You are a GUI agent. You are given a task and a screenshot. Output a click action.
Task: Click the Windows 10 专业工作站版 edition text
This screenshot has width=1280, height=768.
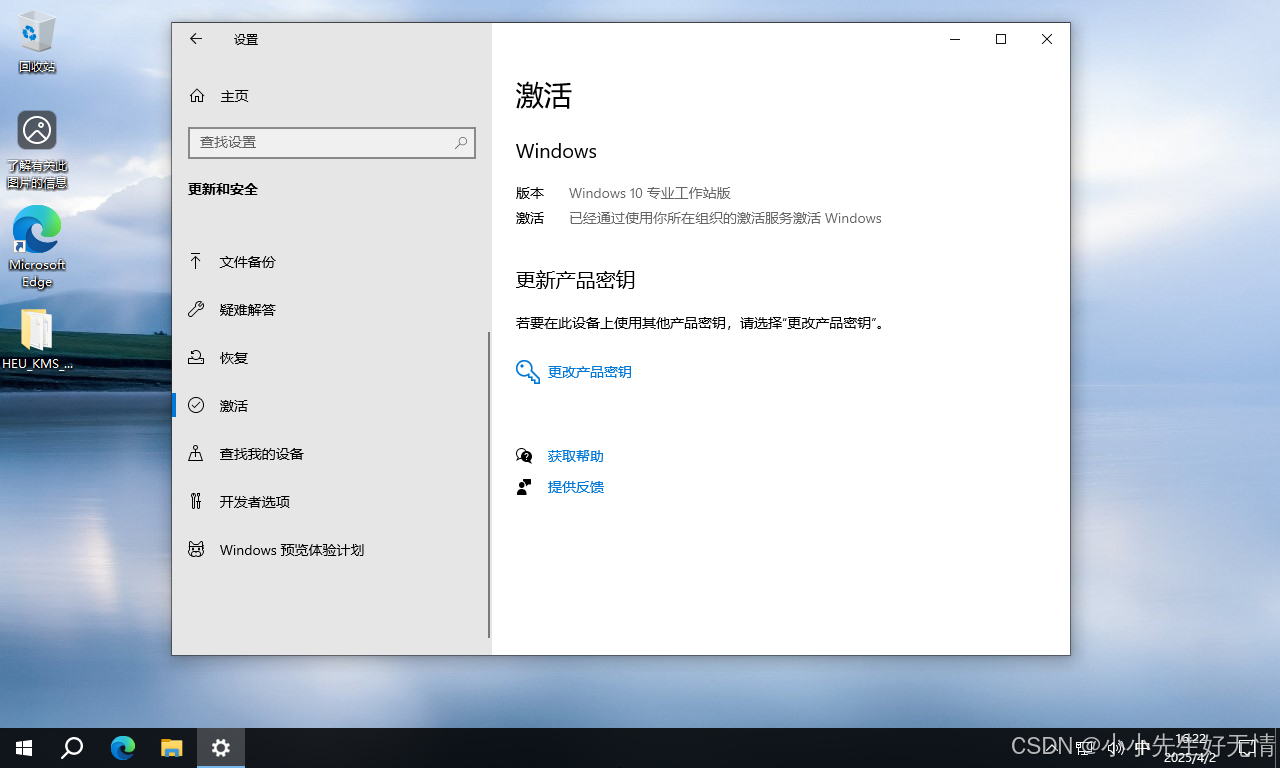tap(650, 193)
